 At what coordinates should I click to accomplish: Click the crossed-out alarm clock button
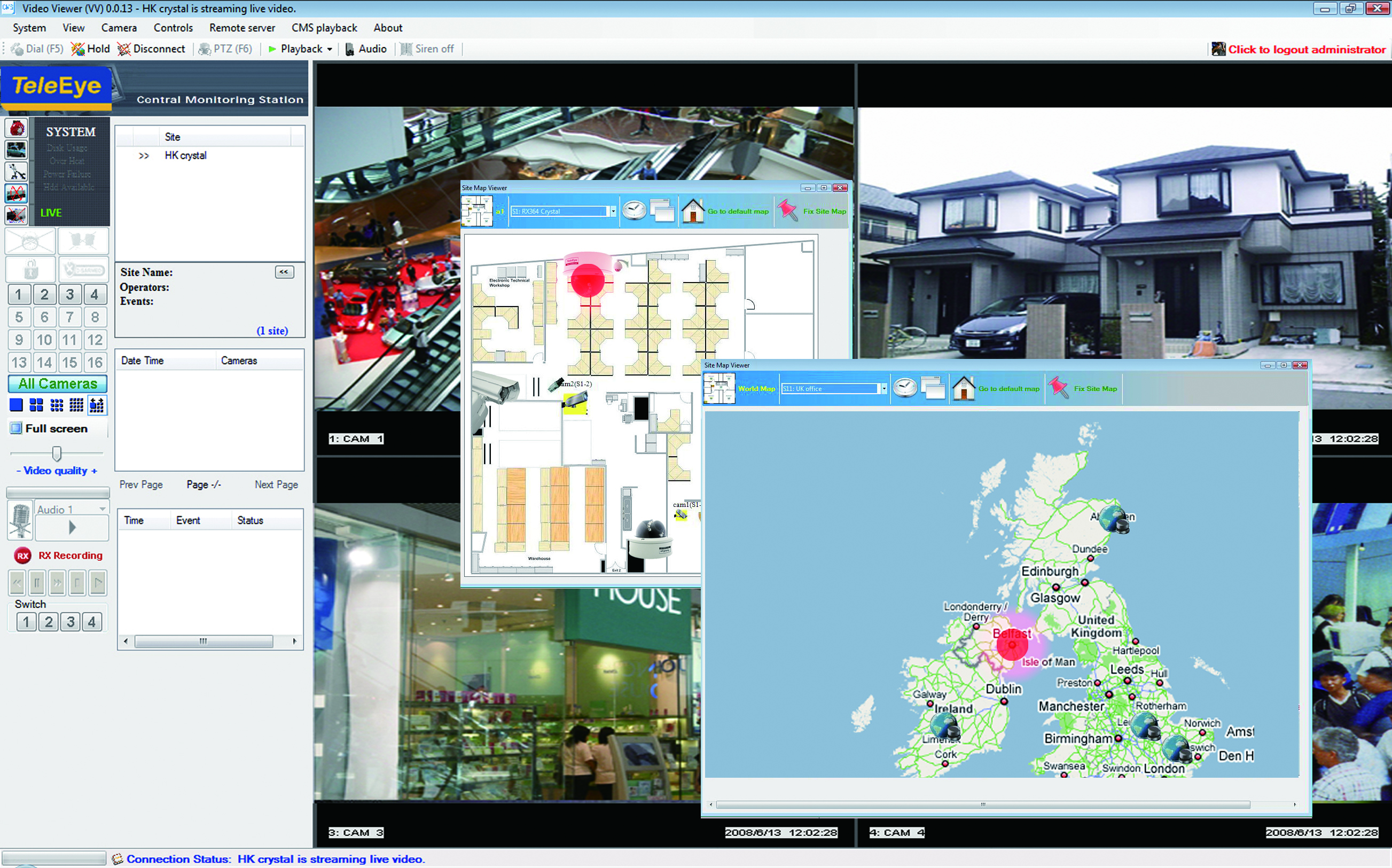(30, 241)
